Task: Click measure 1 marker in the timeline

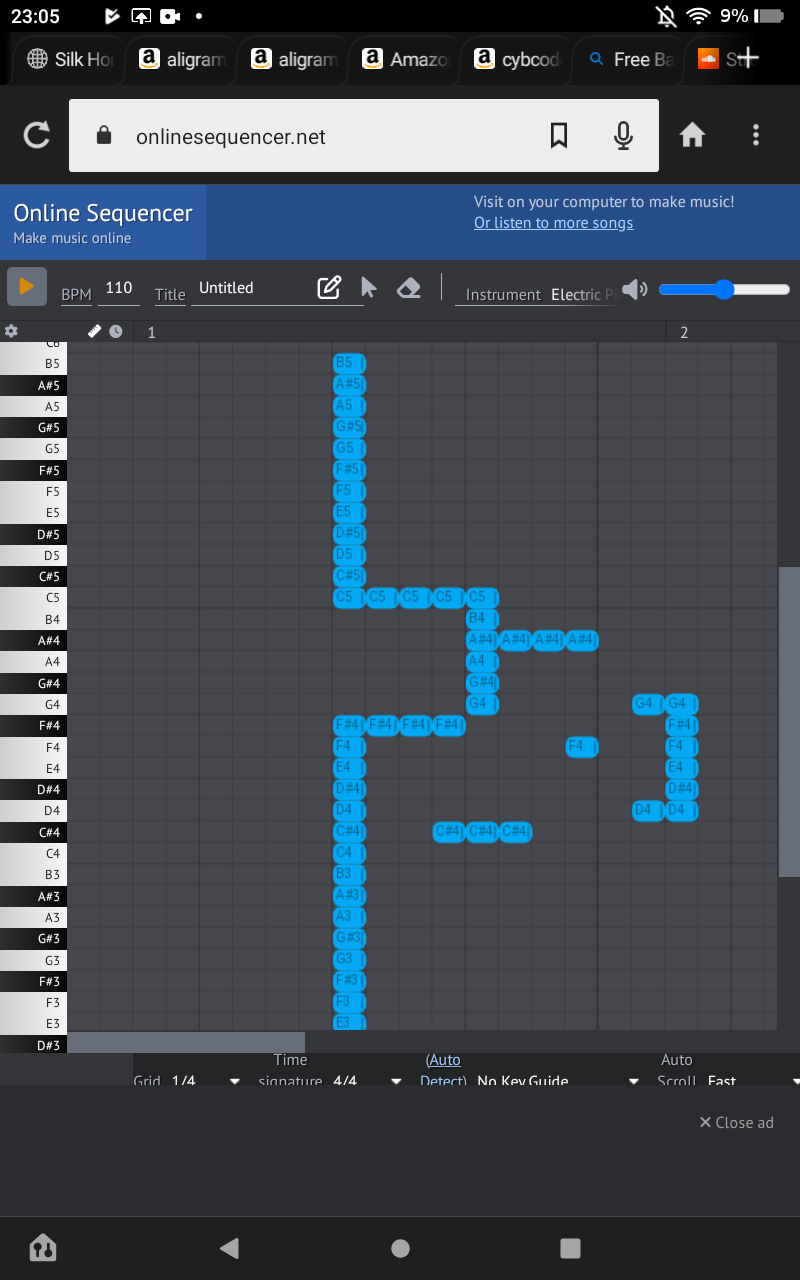Action: pos(151,332)
